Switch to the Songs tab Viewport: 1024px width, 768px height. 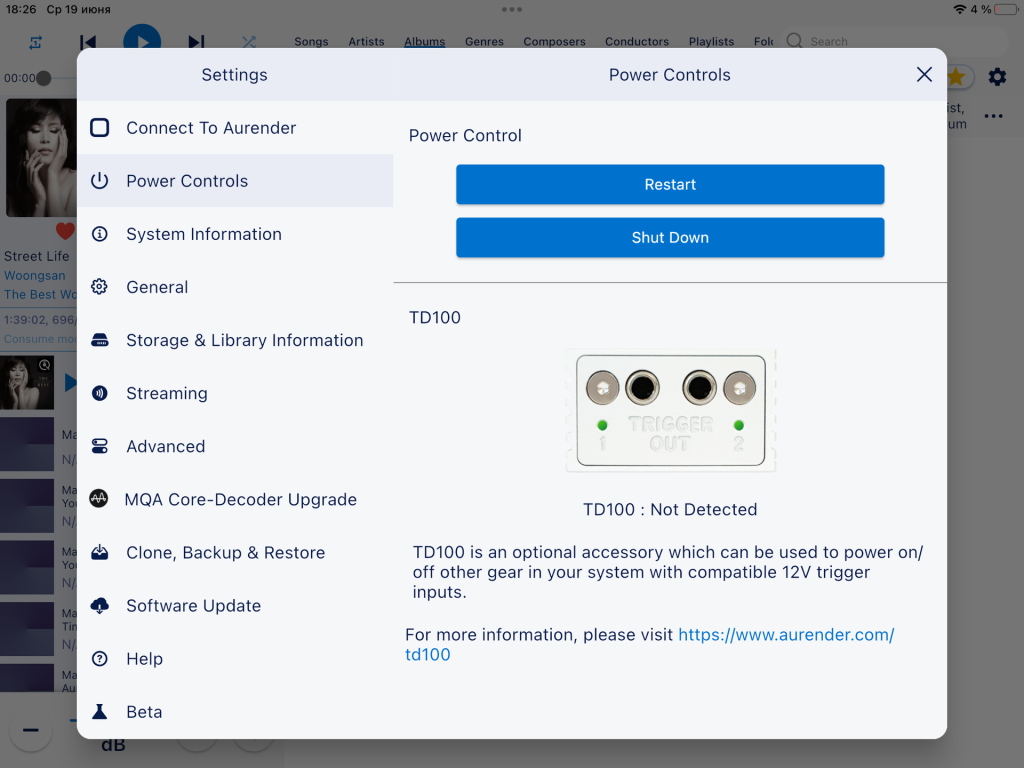coord(311,42)
